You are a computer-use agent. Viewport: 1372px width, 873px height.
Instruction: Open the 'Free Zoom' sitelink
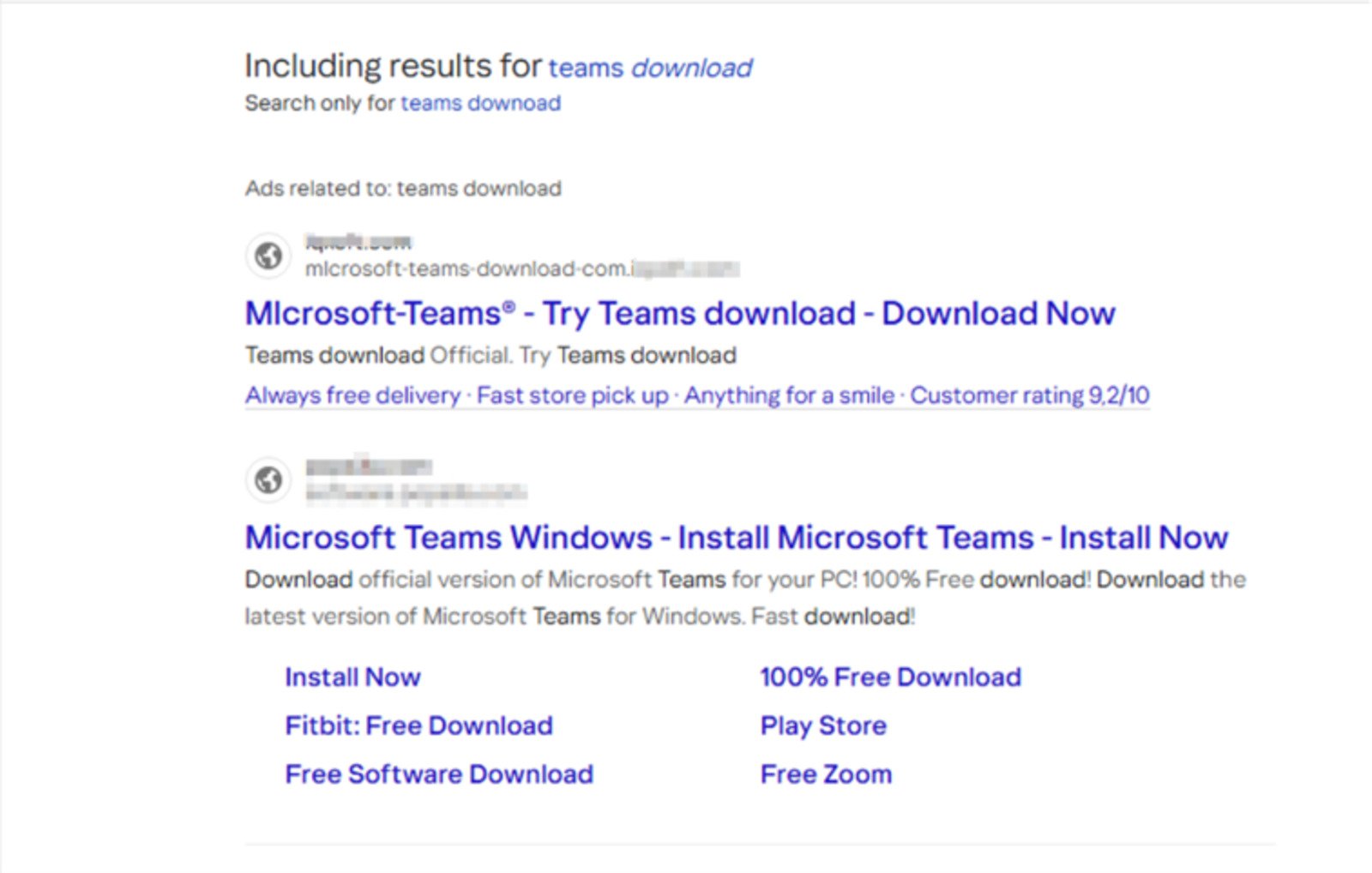tap(826, 774)
